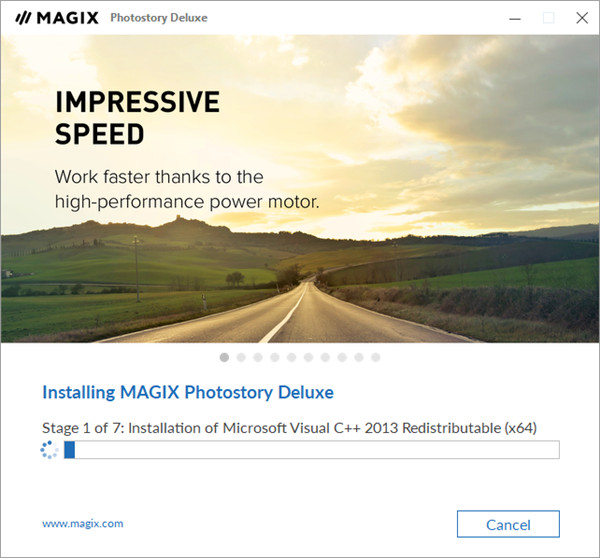
Task: Jump to the fifth slideshow dot
Action: pyautogui.click(x=292, y=357)
